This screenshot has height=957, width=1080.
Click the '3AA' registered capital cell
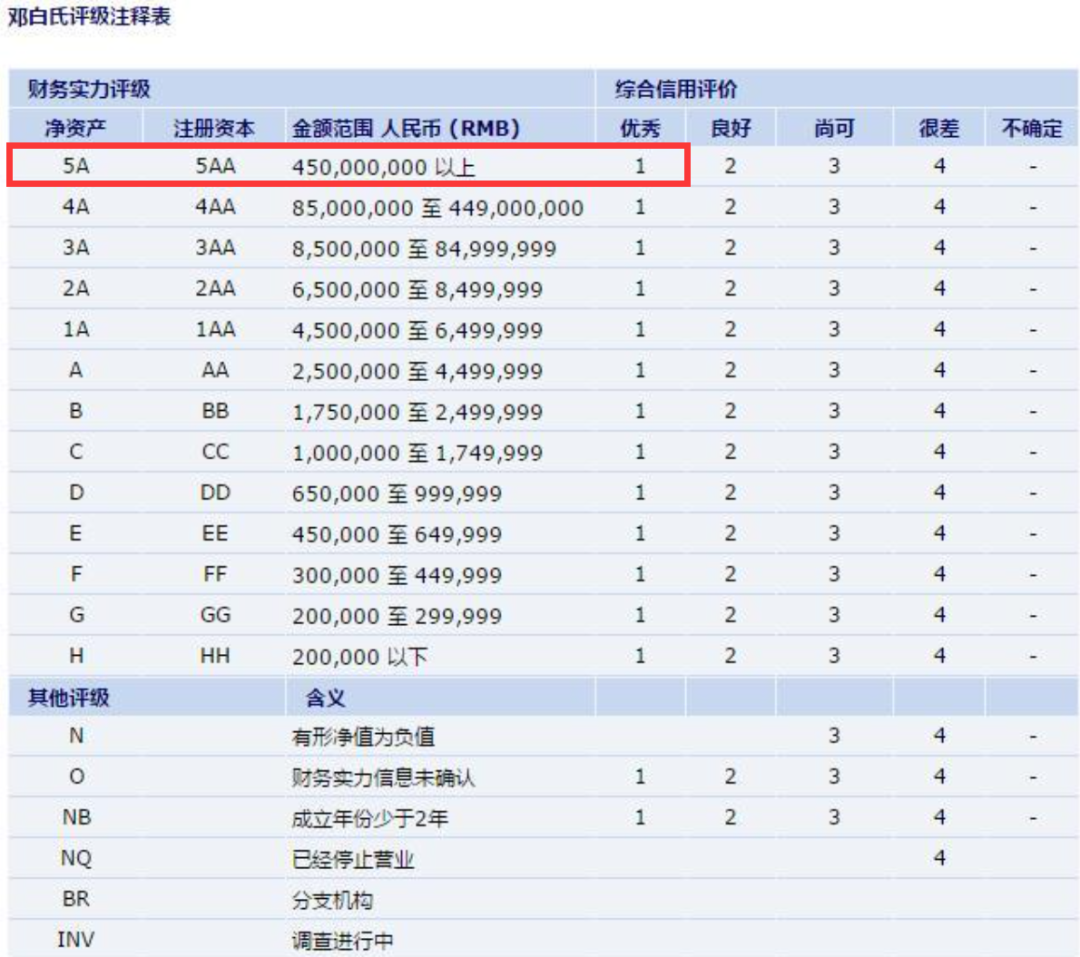[215, 247]
